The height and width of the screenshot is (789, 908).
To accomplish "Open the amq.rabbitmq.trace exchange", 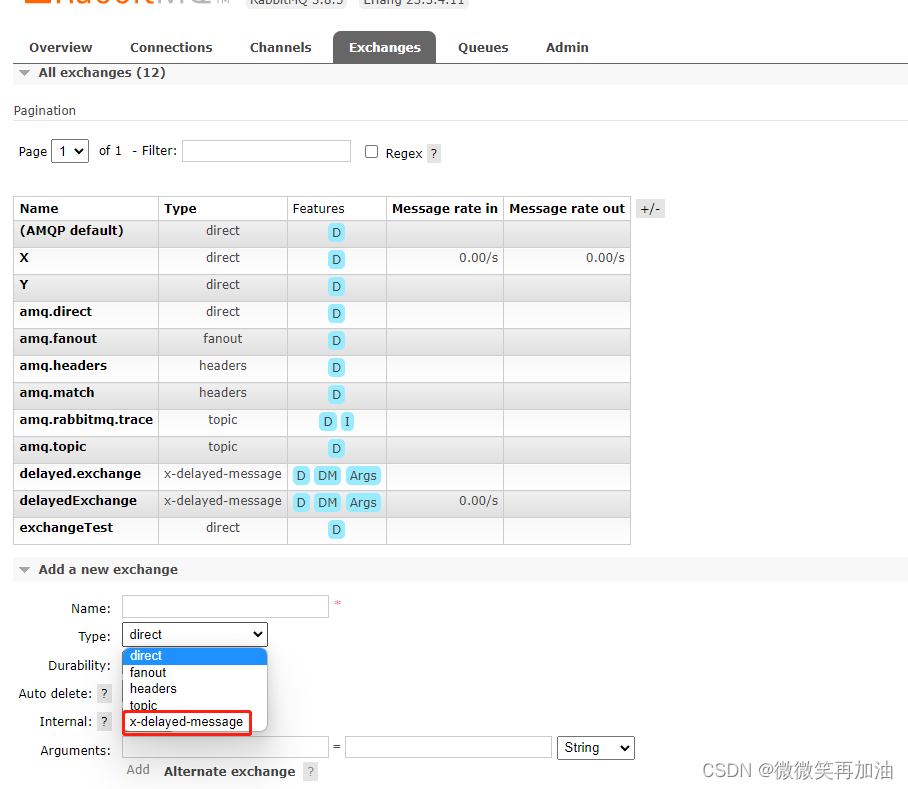I will pyautogui.click(x=86, y=420).
